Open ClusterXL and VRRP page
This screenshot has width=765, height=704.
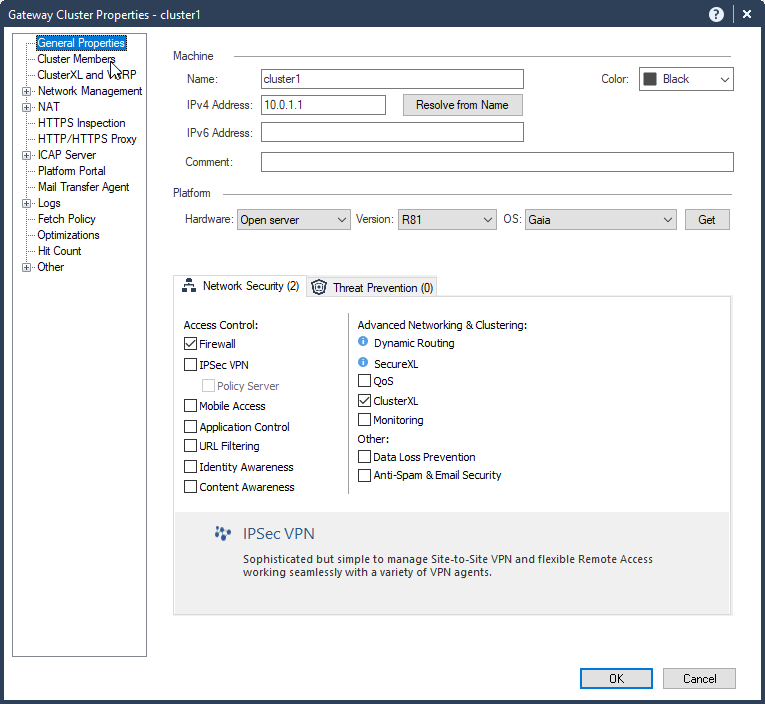(87, 75)
